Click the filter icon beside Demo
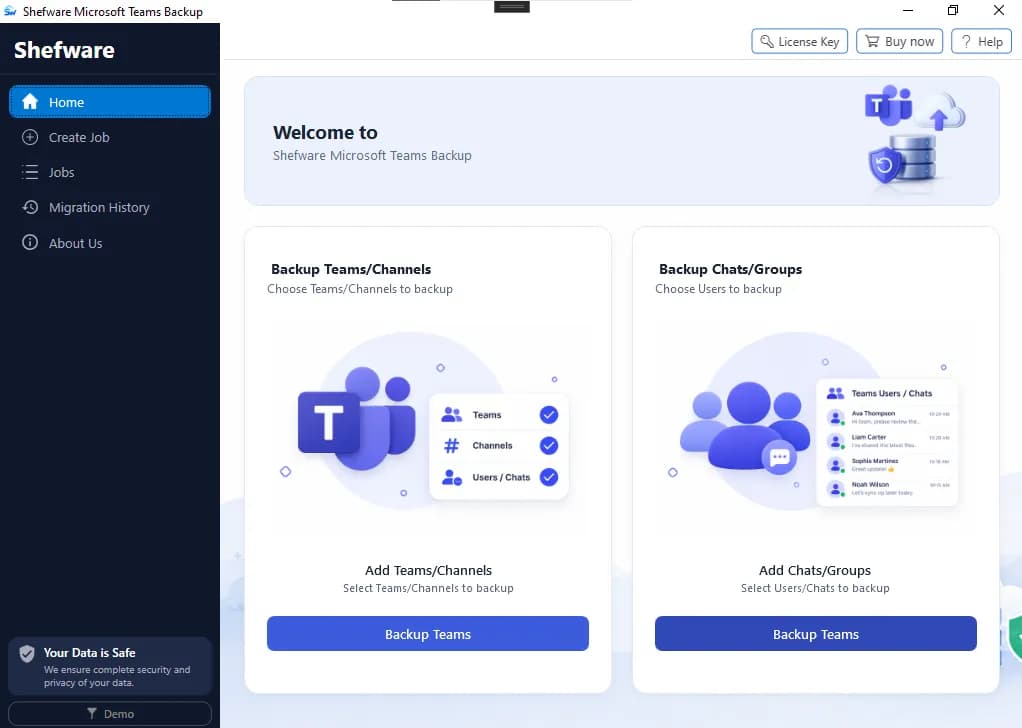The image size is (1022, 728). (92, 714)
